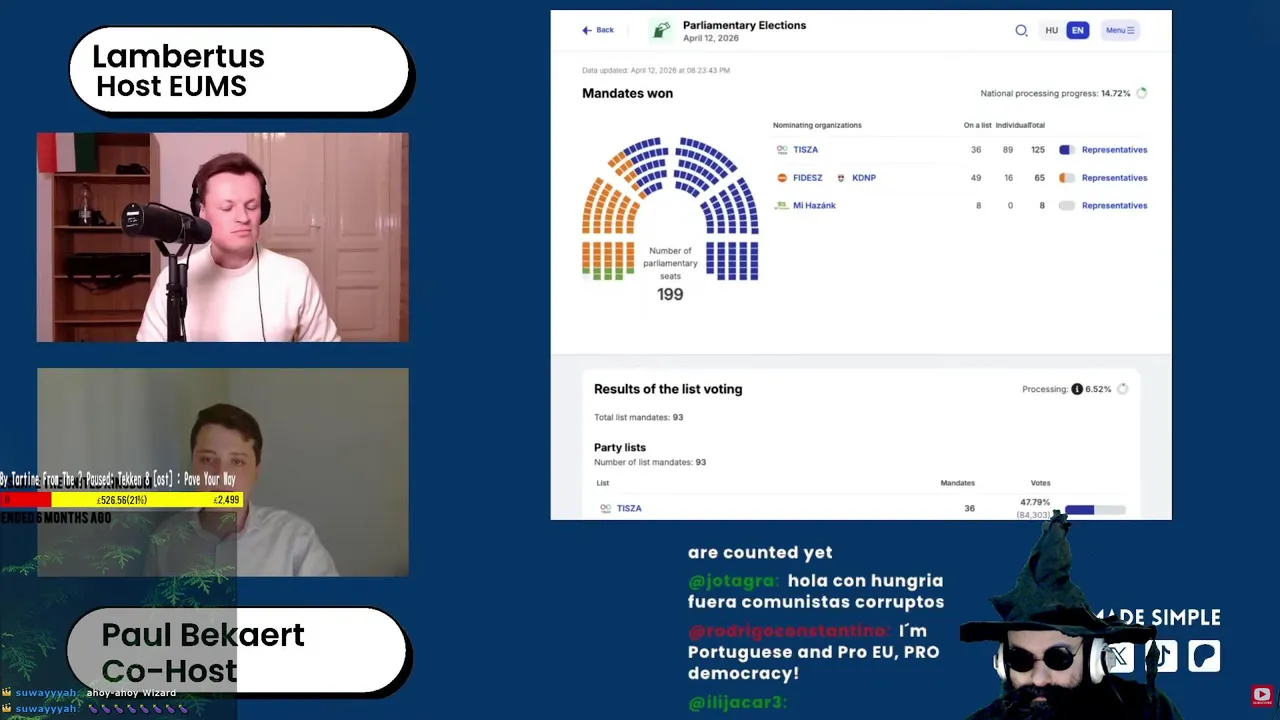Click the blue block of seats in the chart
1280x720 pixels.
pyautogui.click(x=732, y=260)
